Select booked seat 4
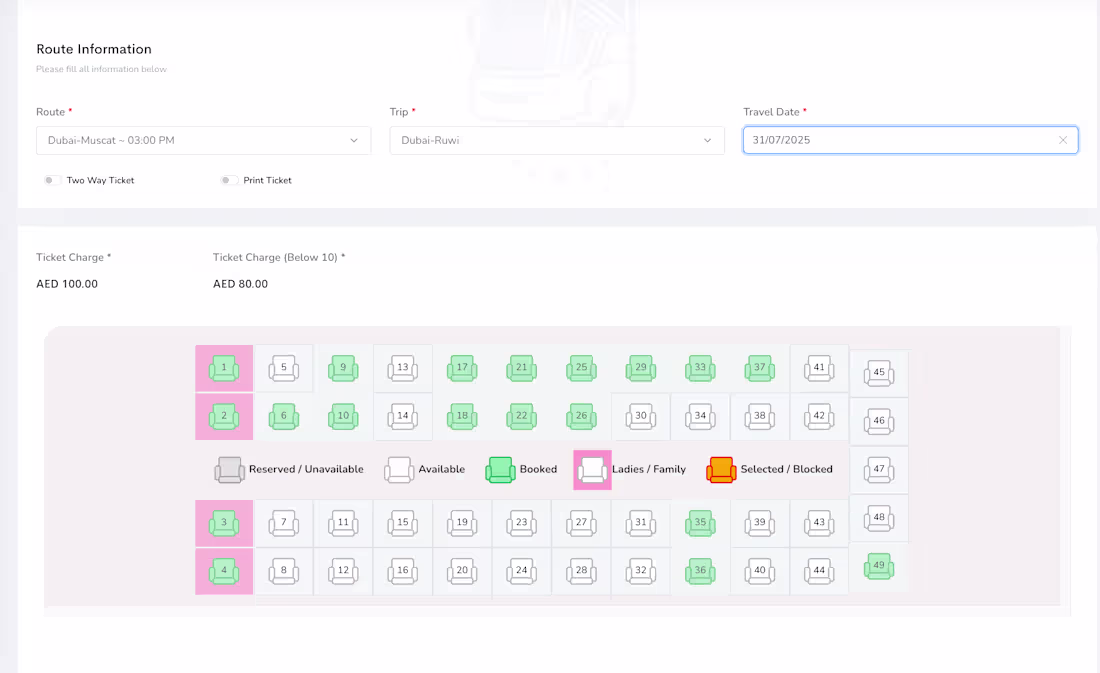The width and height of the screenshot is (1100, 673). tap(223, 571)
